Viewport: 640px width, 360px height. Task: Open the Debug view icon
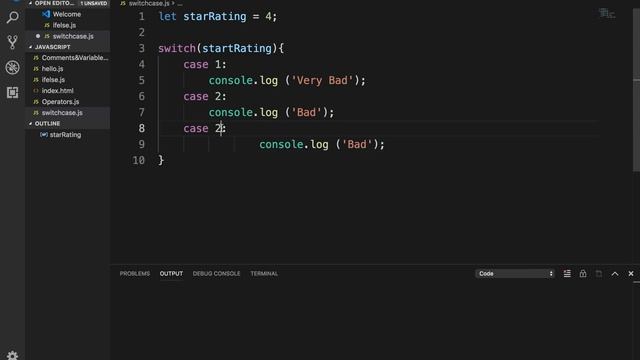(x=13, y=67)
